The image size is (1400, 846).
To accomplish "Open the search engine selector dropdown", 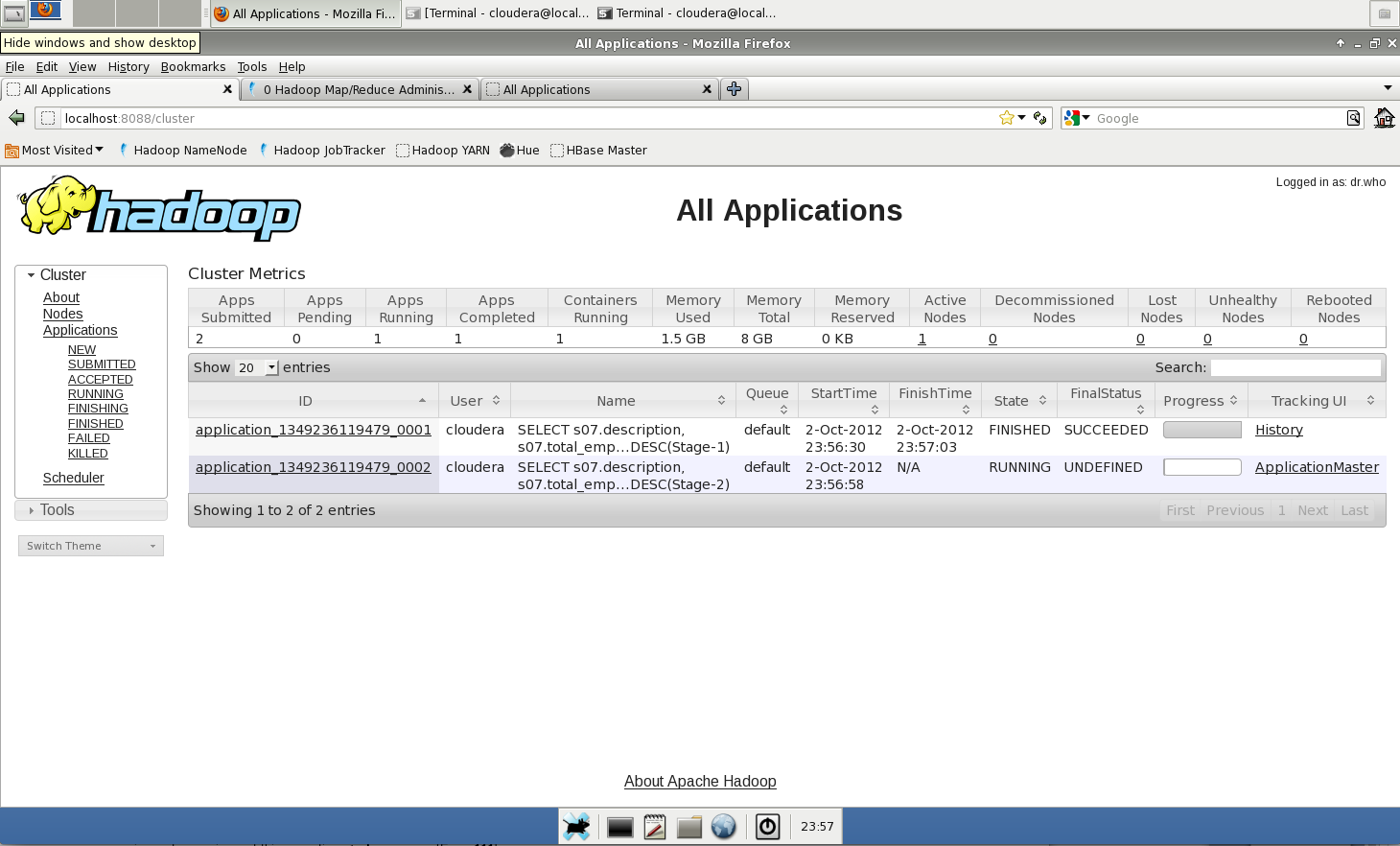I will pos(1077,118).
